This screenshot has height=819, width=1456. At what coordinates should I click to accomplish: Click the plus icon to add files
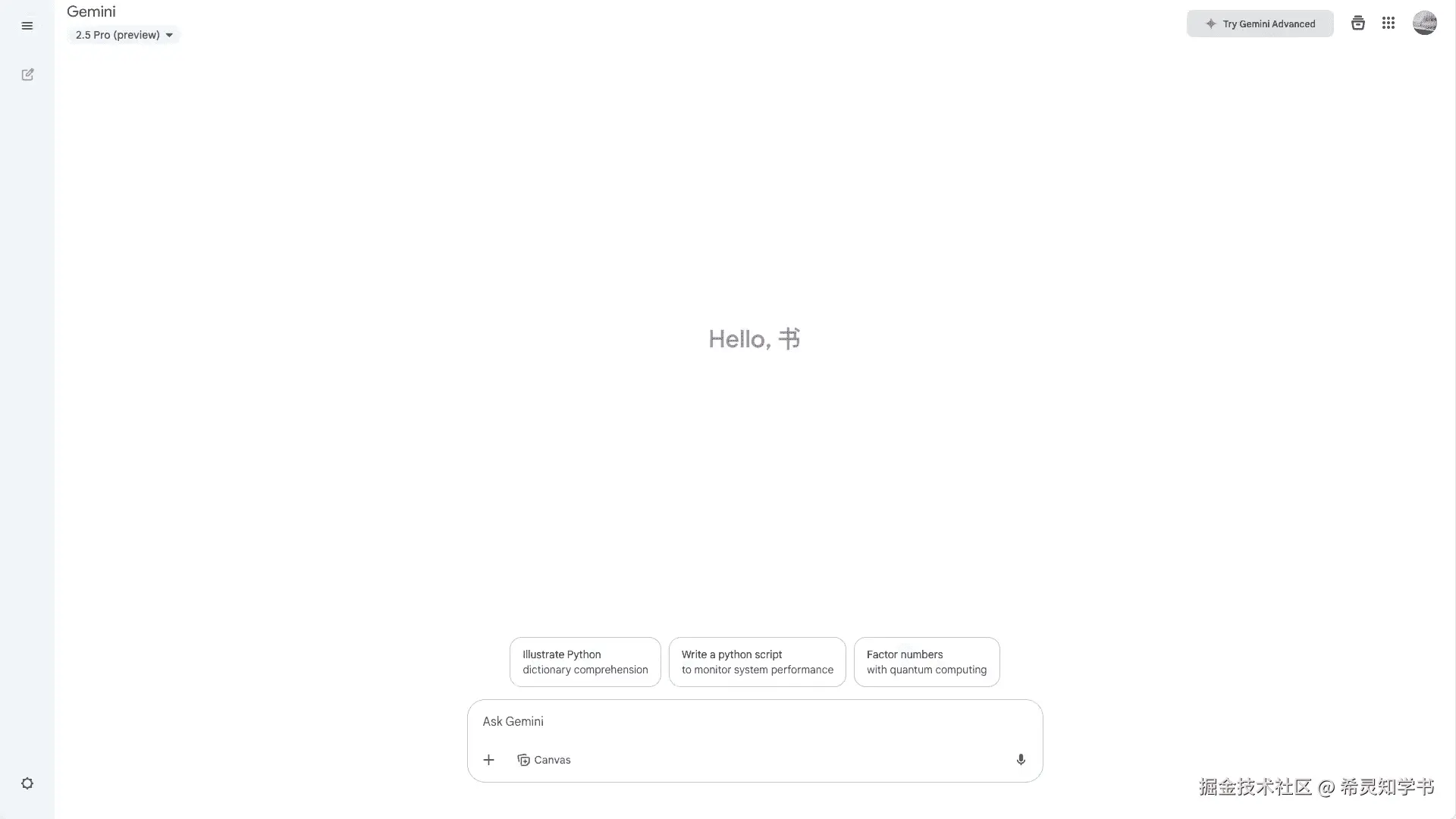click(489, 760)
